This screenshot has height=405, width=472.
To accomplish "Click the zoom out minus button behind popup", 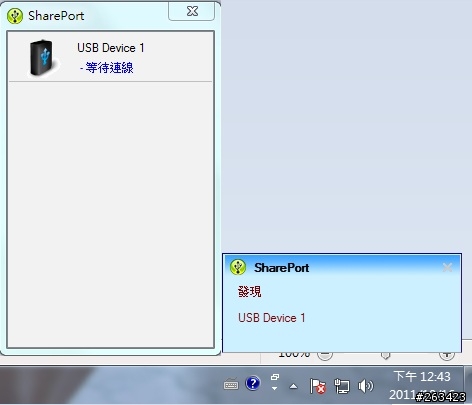I will [x=325, y=356].
